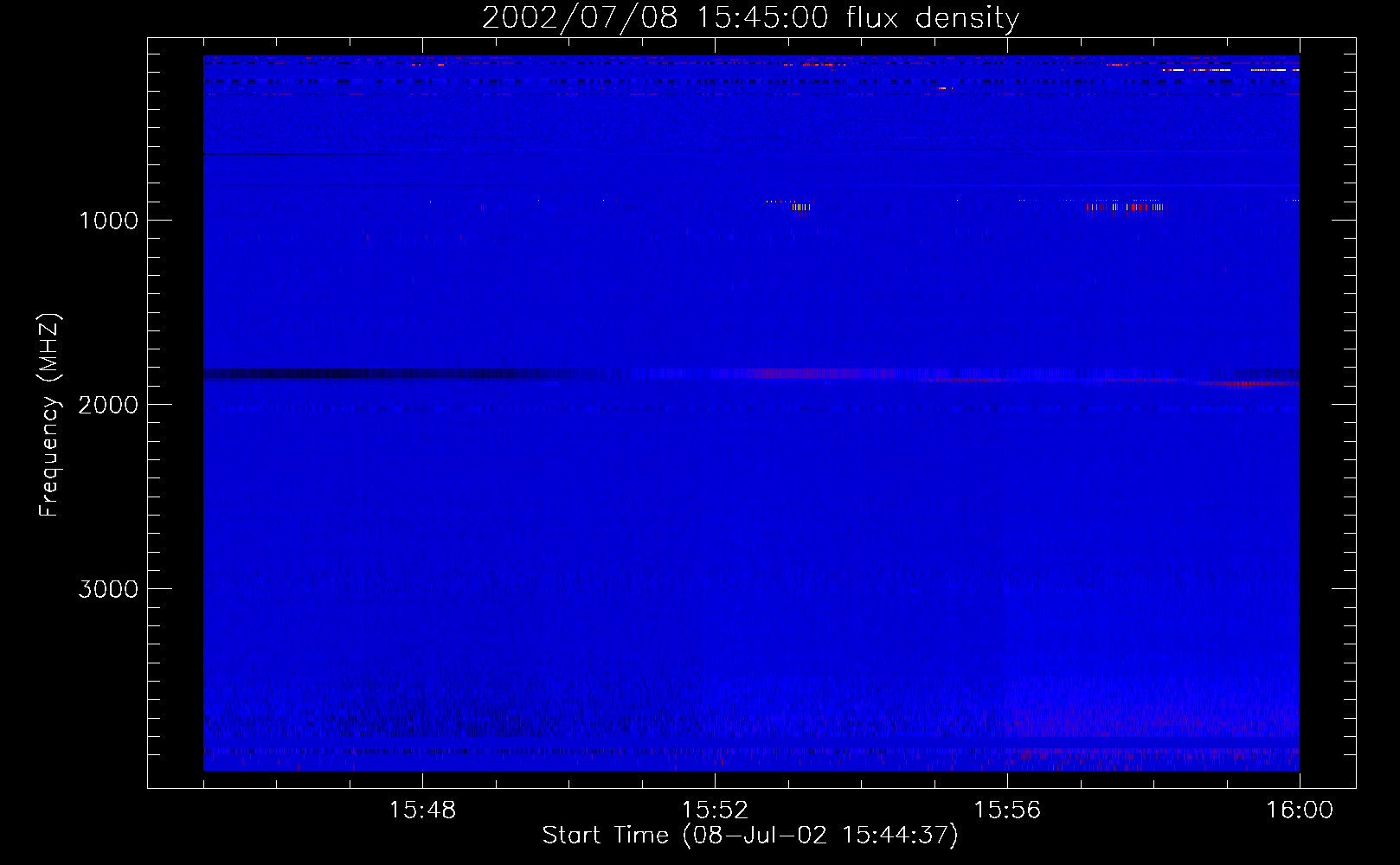The width and height of the screenshot is (1400, 865).
Task: Click the "Start Time (08-Jul-02 15:44:37)" label
Action: pos(750,836)
